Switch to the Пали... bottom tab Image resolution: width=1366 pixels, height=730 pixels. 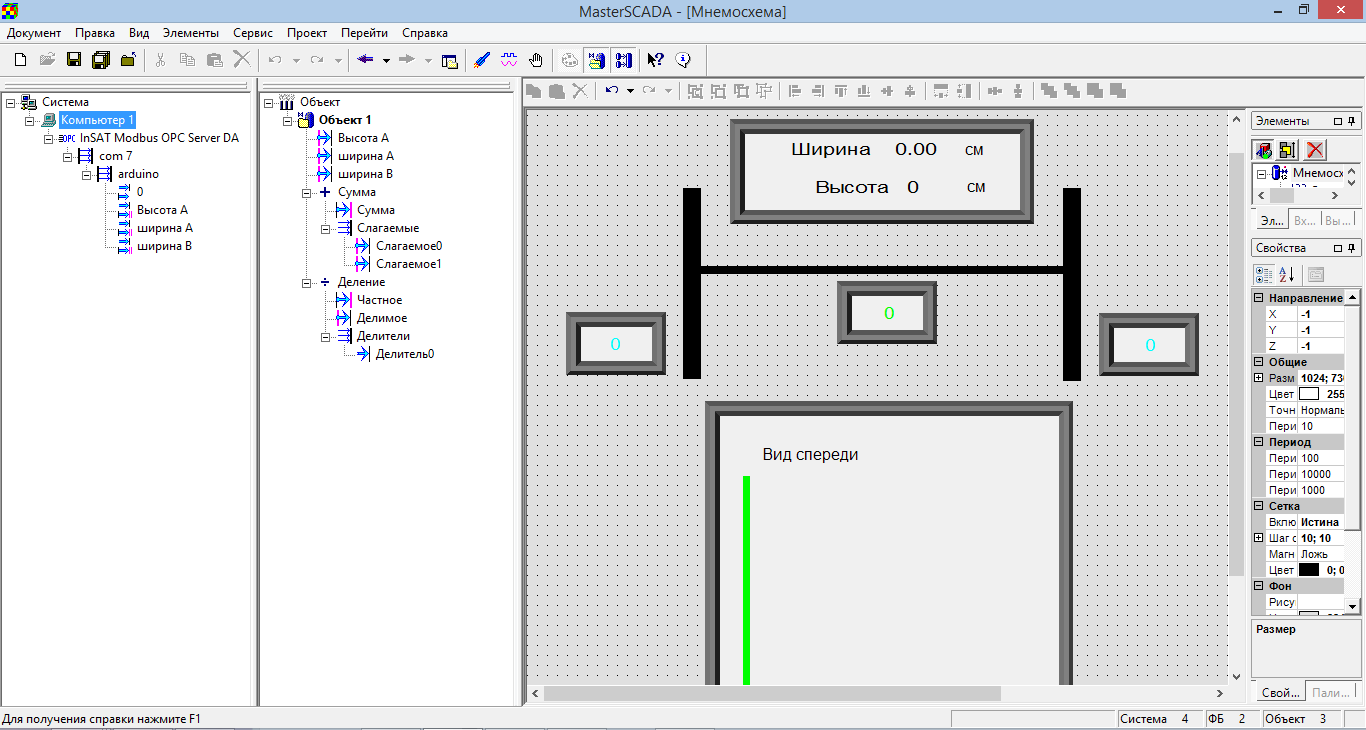tap(1330, 692)
